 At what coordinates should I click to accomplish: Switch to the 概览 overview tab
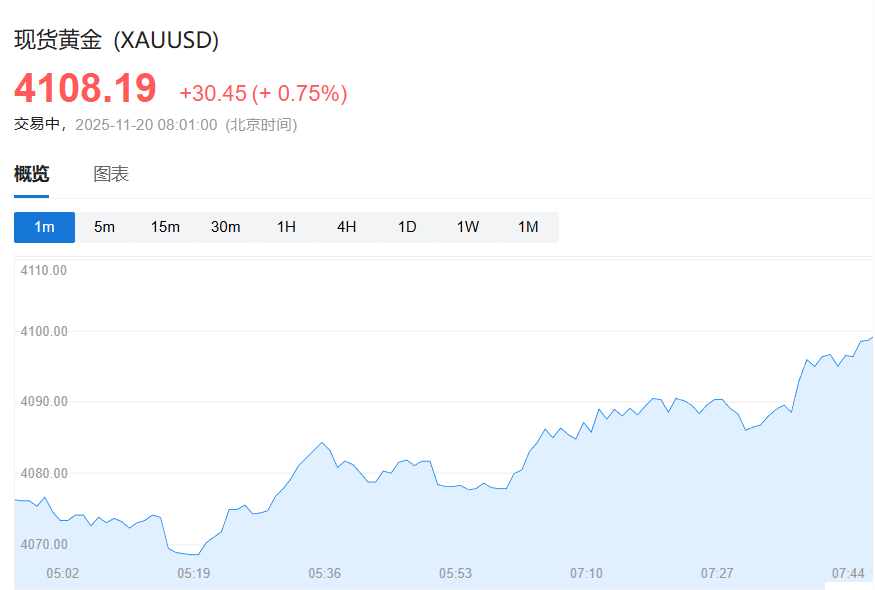coord(31,174)
